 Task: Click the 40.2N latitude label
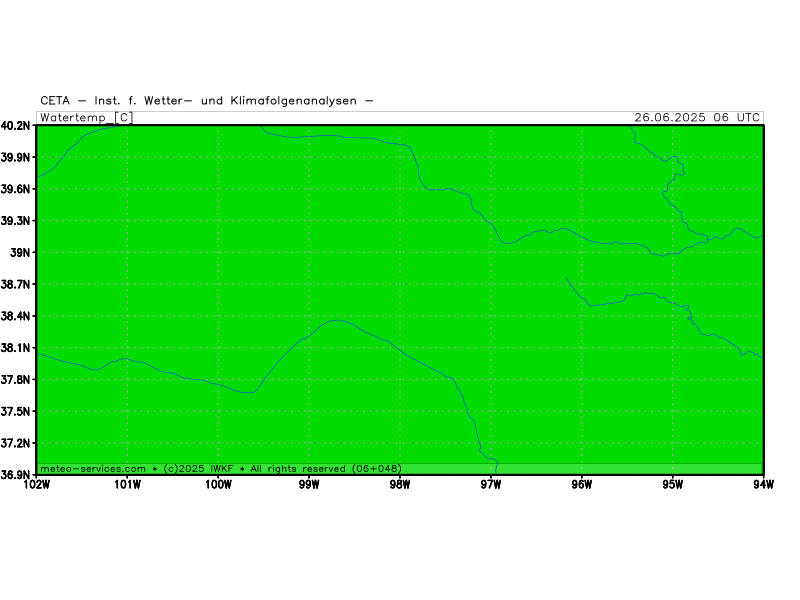[x=15, y=126]
